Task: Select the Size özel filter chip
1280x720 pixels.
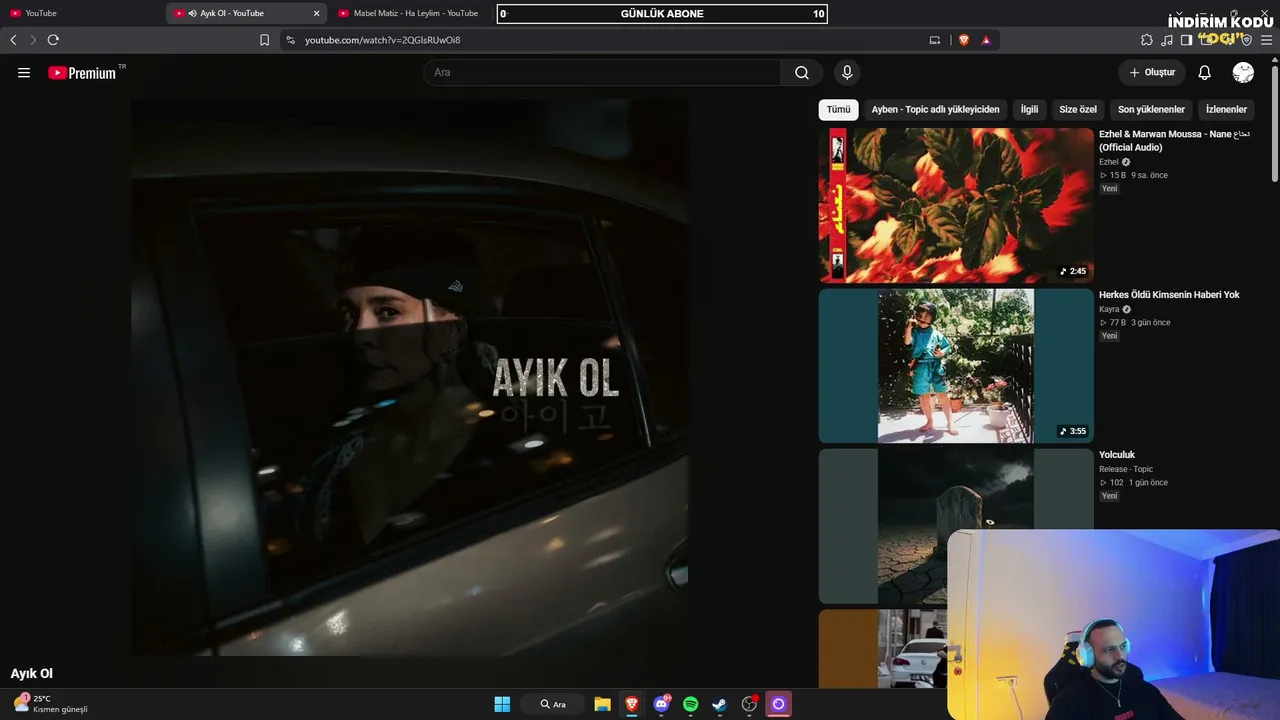Action: pyautogui.click(x=1078, y=109)
